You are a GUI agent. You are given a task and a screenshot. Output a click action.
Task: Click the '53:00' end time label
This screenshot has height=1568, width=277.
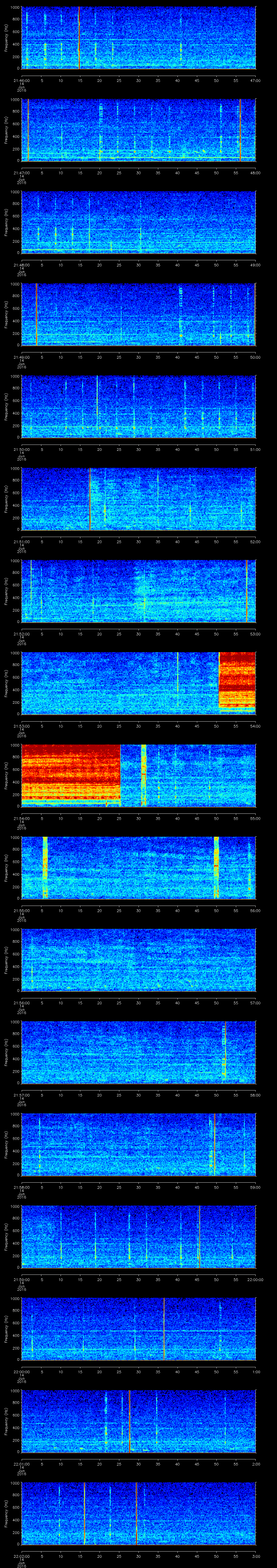[255, 634]
